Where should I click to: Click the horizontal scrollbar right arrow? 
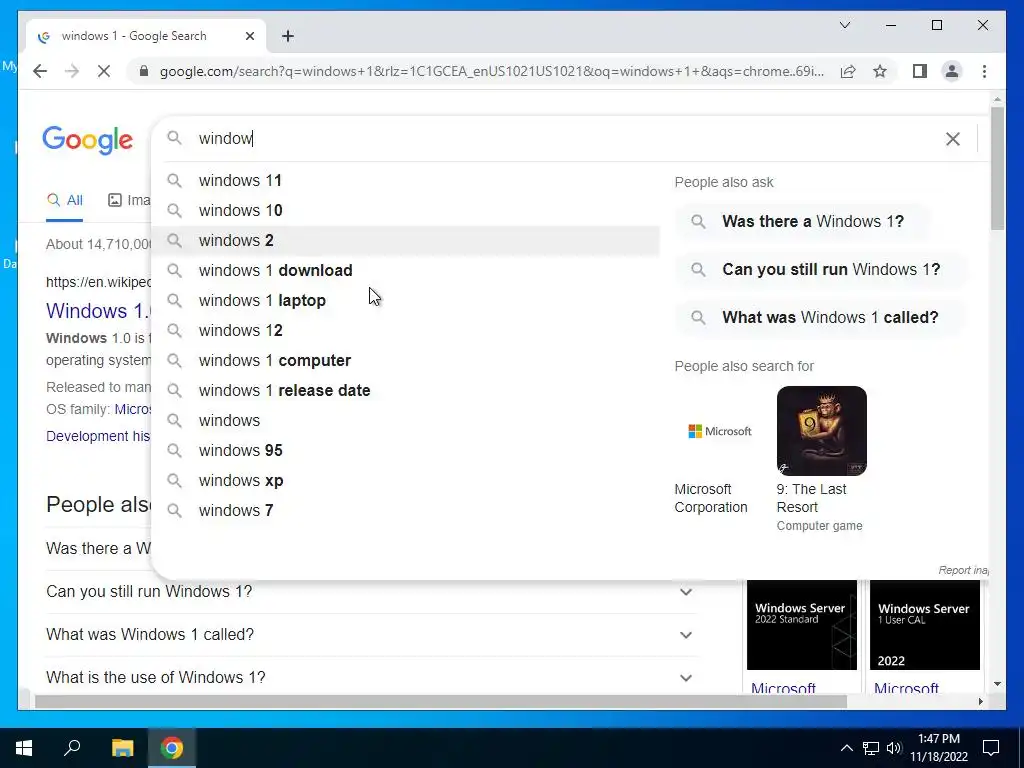[x=980, y=702]
